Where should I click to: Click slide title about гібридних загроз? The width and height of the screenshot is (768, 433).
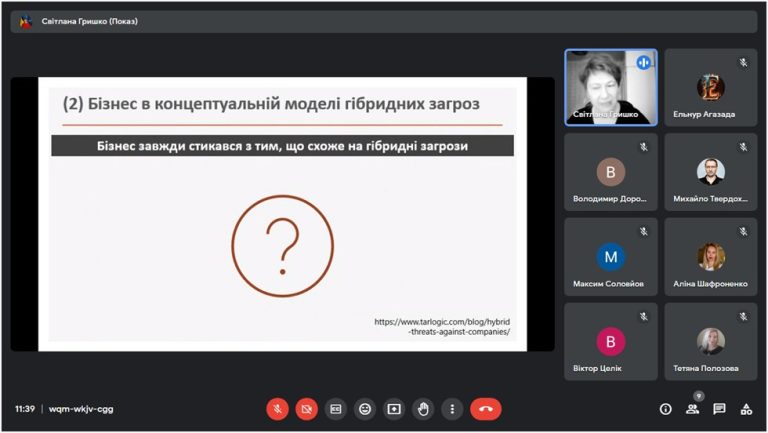point(271,104)
